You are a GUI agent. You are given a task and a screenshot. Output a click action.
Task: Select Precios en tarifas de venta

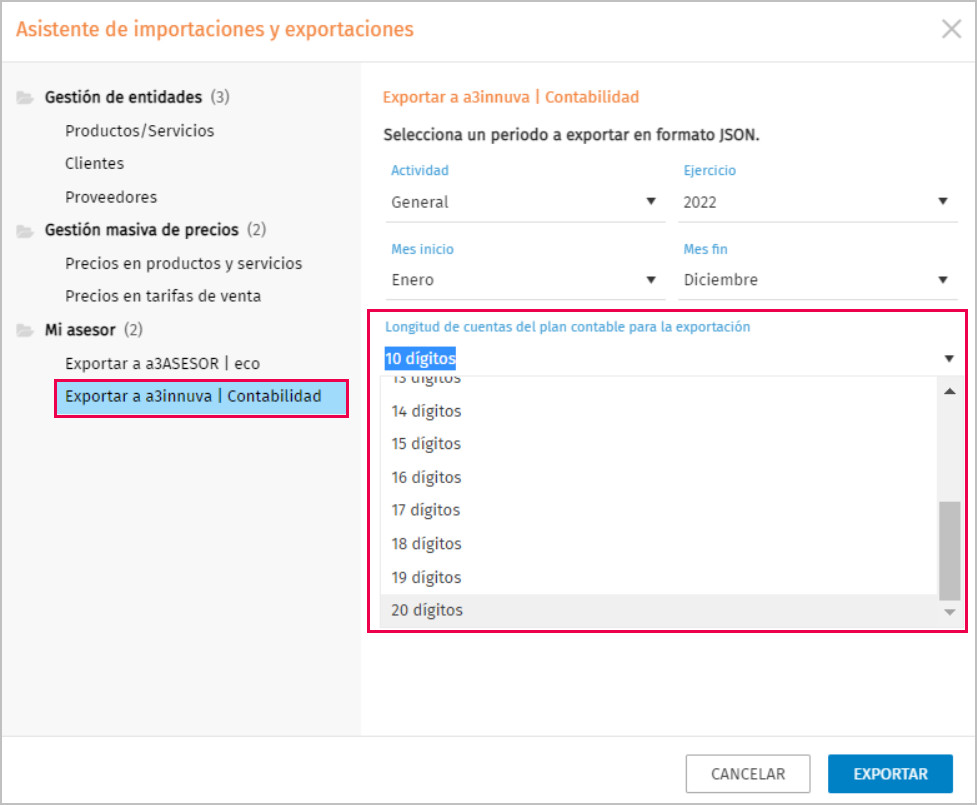(x=163, y=296)
